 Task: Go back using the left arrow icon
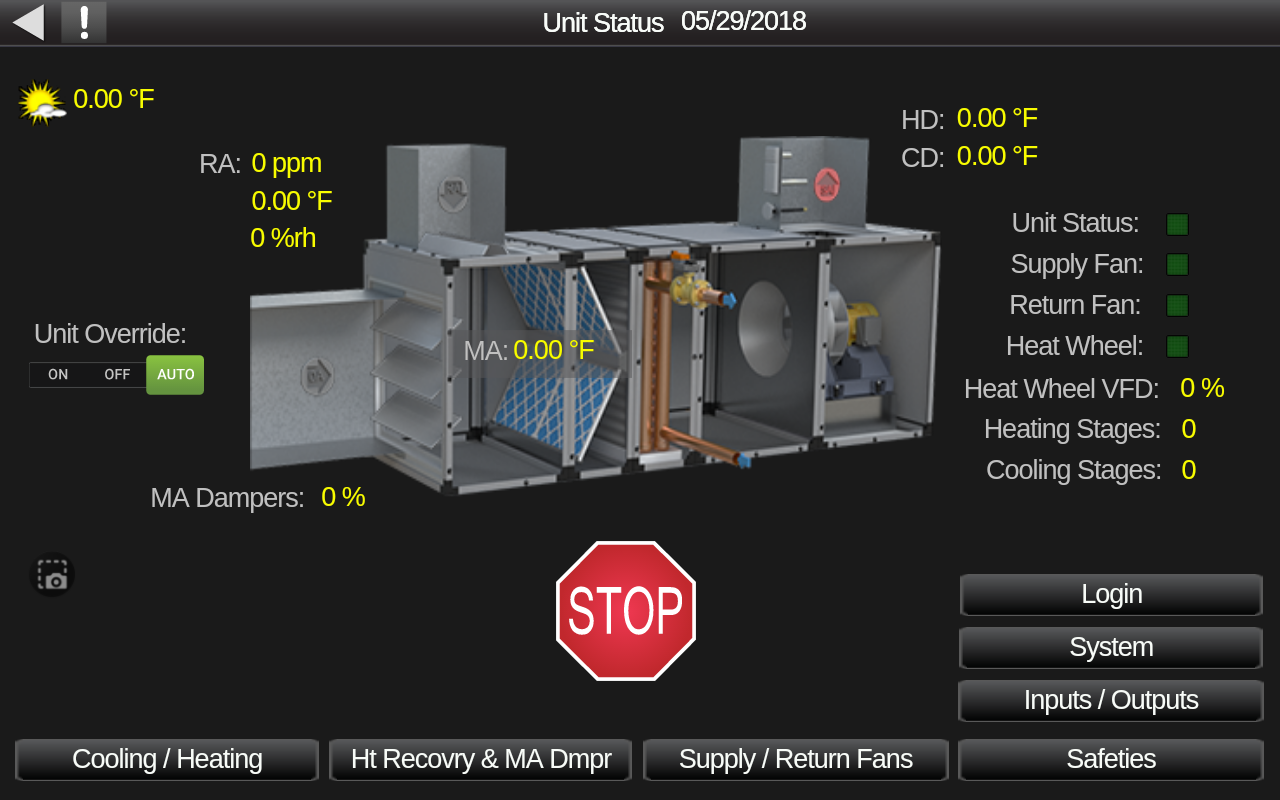coord(28,22)
